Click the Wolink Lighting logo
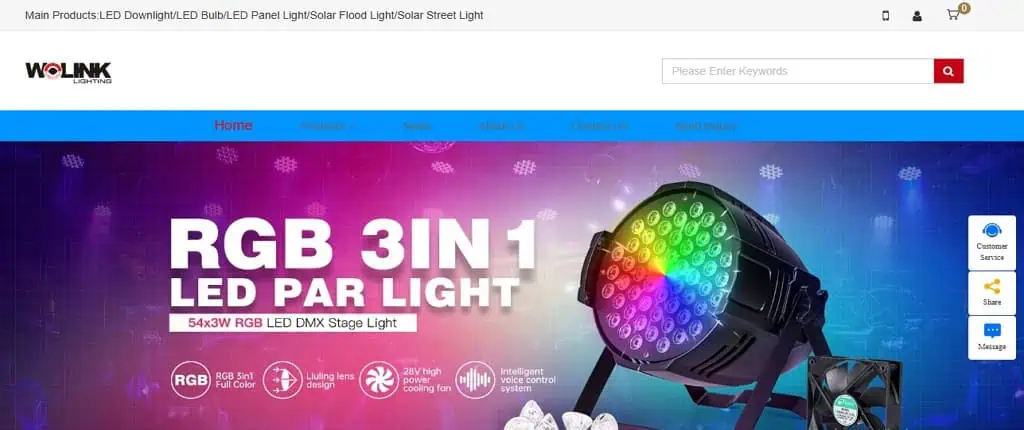Viewport: 1024px width, 430px height. (x=69, y=72)
